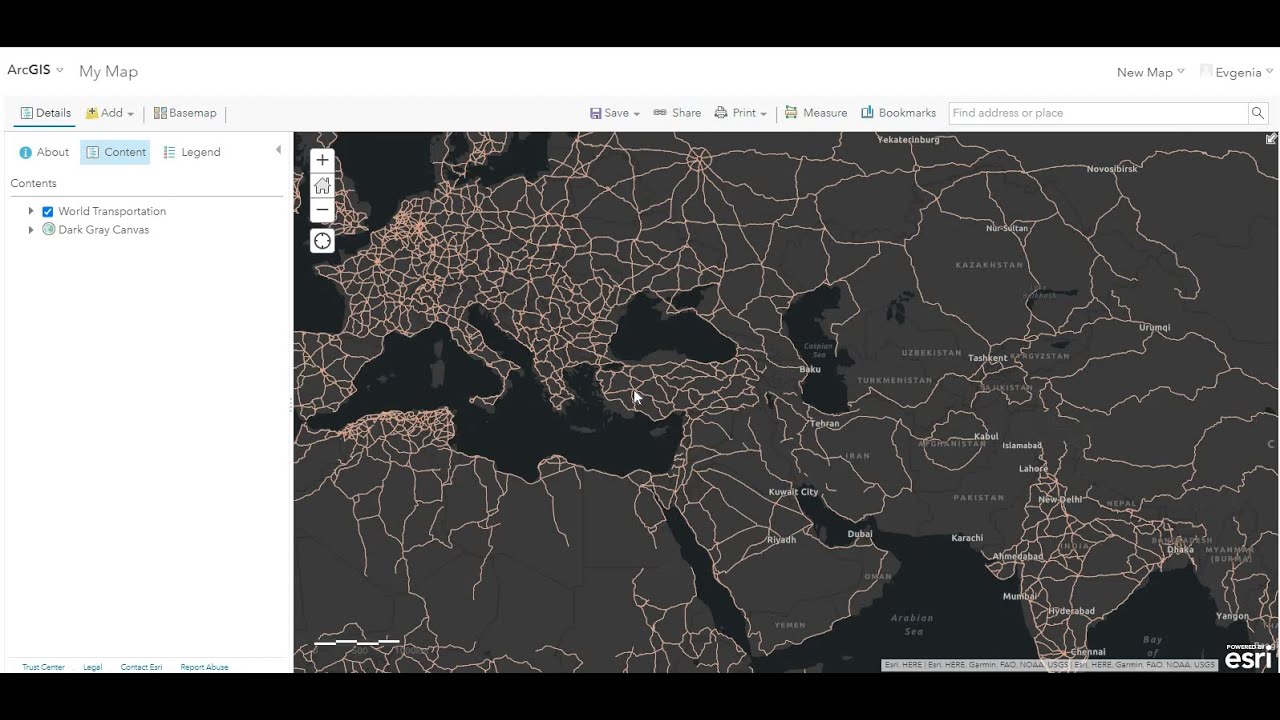Image resolution: width=1280 pixels, height=720 pixels.
Task: Click the Yekaterinburg label
Action: 908,140
